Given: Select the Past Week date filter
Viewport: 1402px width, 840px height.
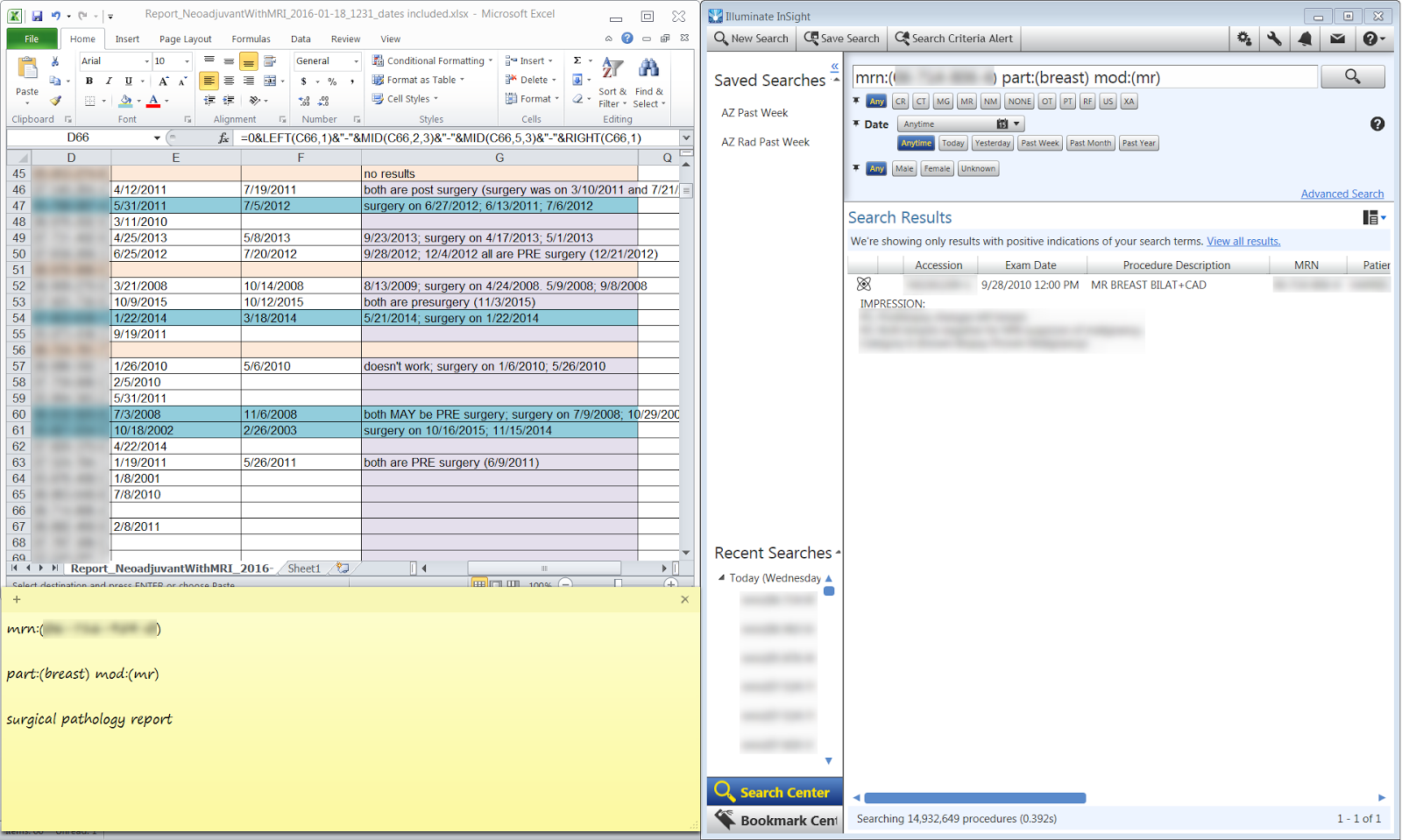Looking at the screenshot, I should (1040, 144).
